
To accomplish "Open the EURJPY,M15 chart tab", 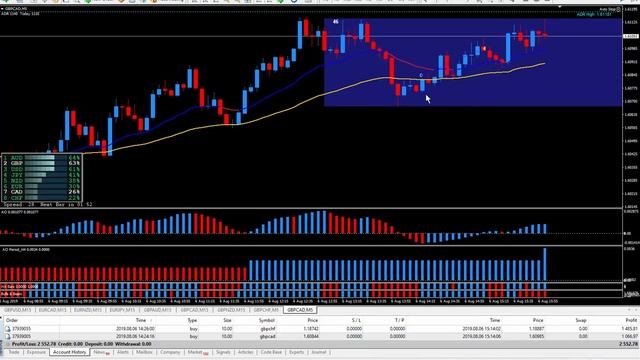I will [122, 310].
